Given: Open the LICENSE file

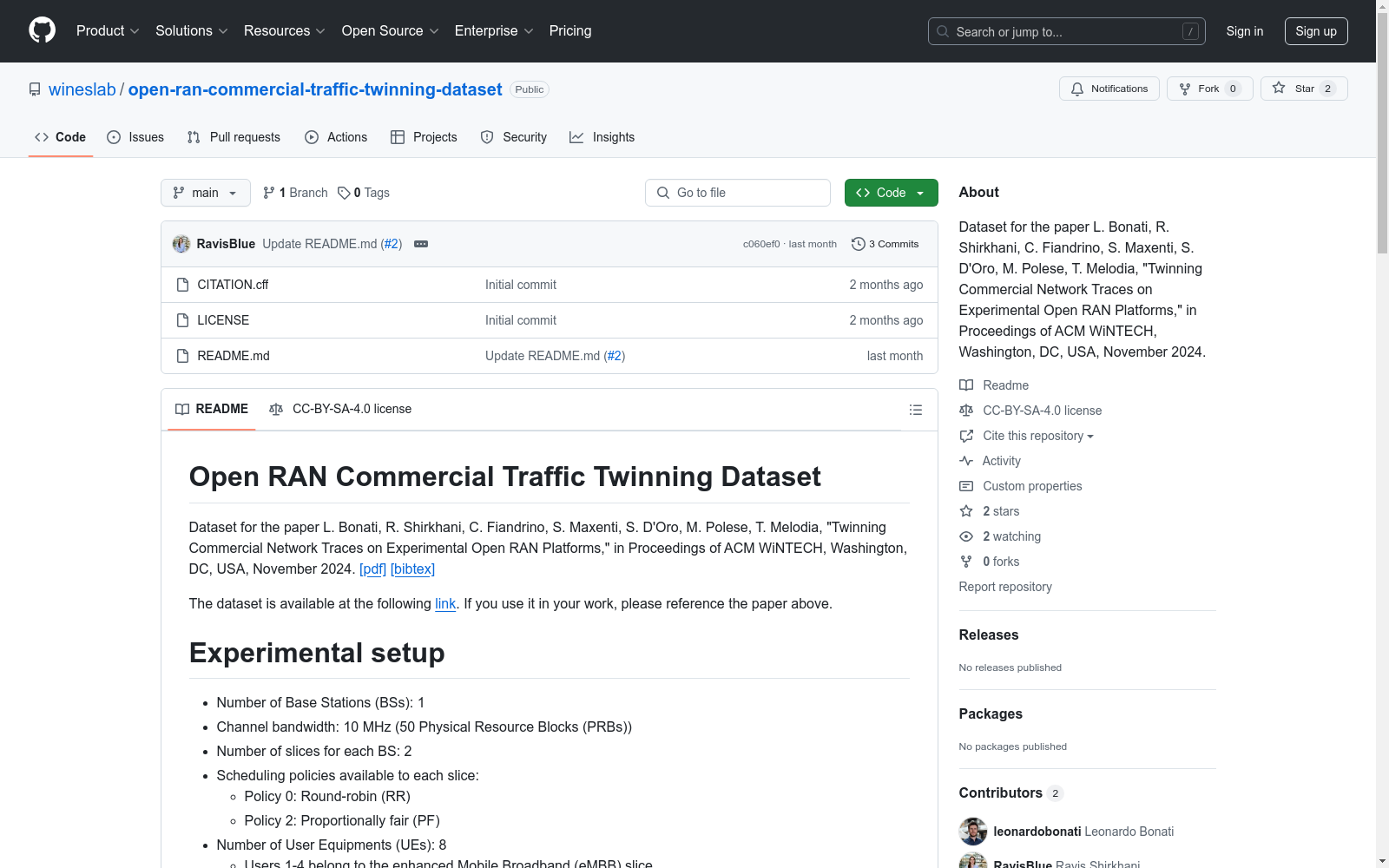Looking at the screenshot, I should click(223, 320).
